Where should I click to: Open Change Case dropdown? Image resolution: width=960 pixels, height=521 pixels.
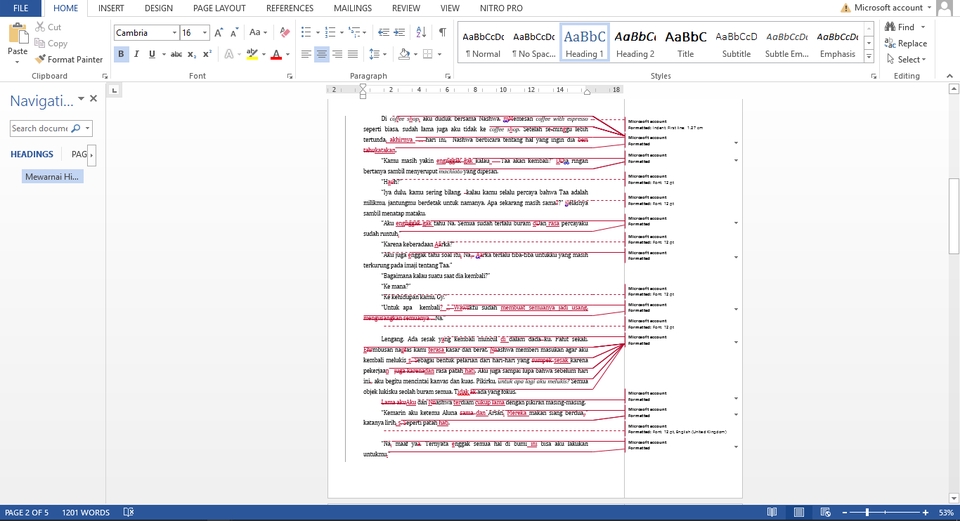(258, 32)
